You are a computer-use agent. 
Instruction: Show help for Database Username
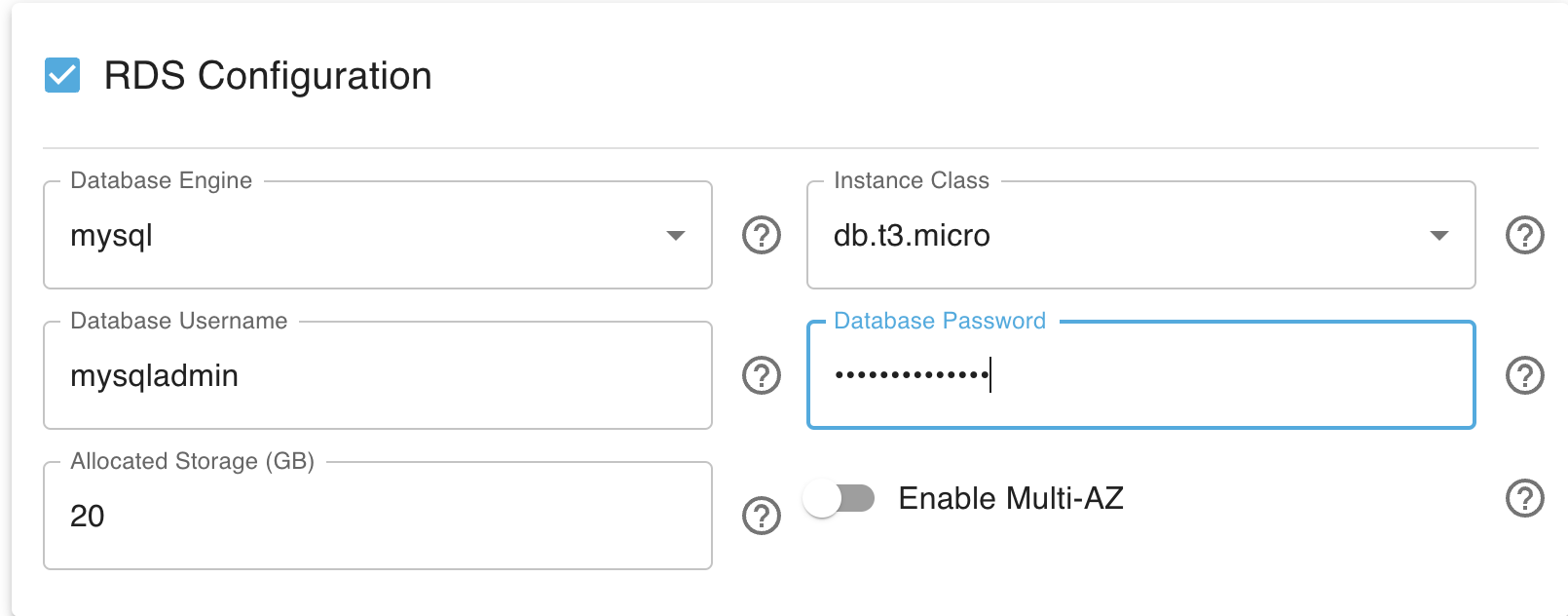tap(761, 375)
